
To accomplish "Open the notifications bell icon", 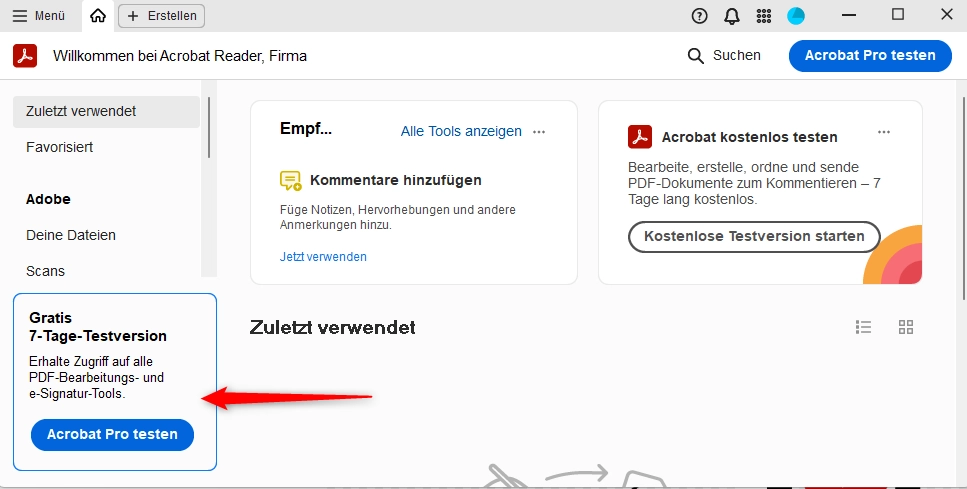I will pyautogui.click(x=731, y=16).
